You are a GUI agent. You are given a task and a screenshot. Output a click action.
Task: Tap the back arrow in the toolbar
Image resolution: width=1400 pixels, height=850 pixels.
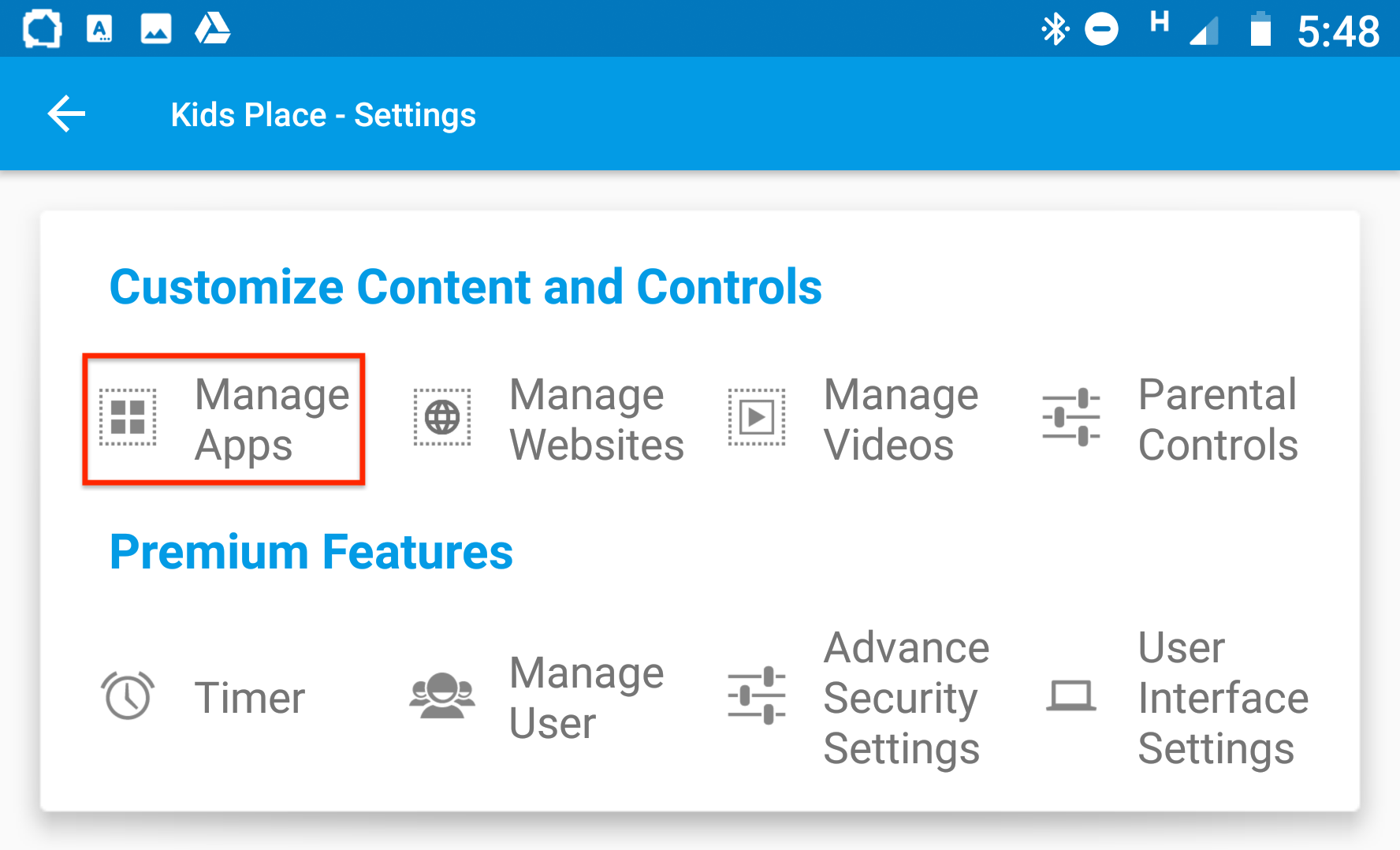(66, 114)
